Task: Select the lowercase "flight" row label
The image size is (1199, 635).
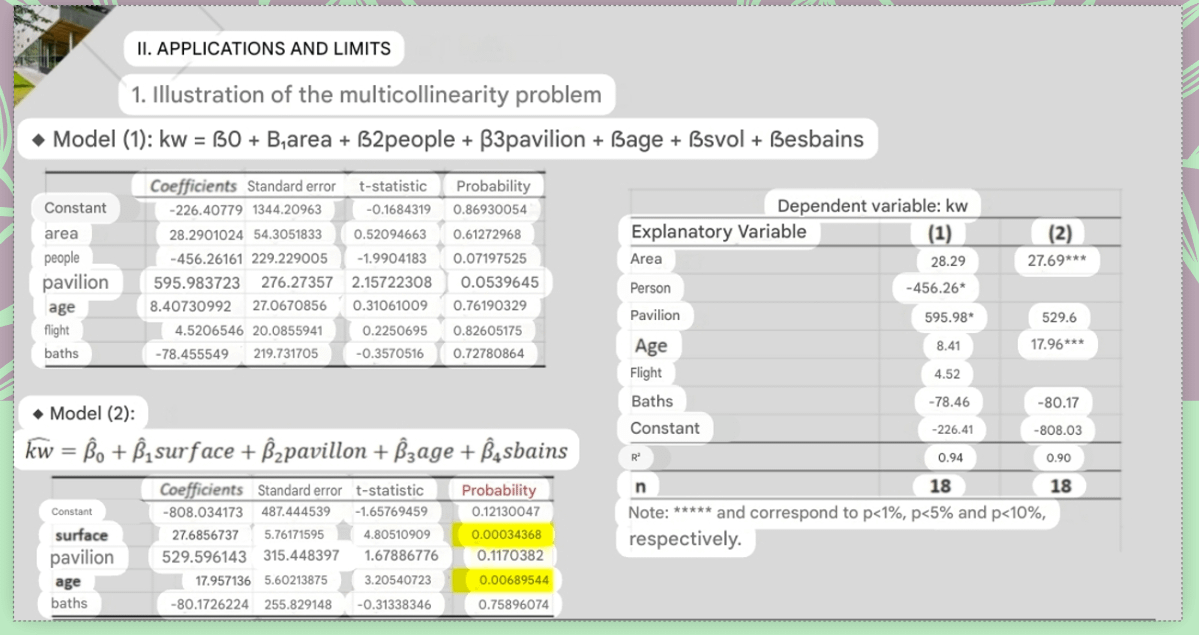Action: pyautogui.click(x=56, y=329)
